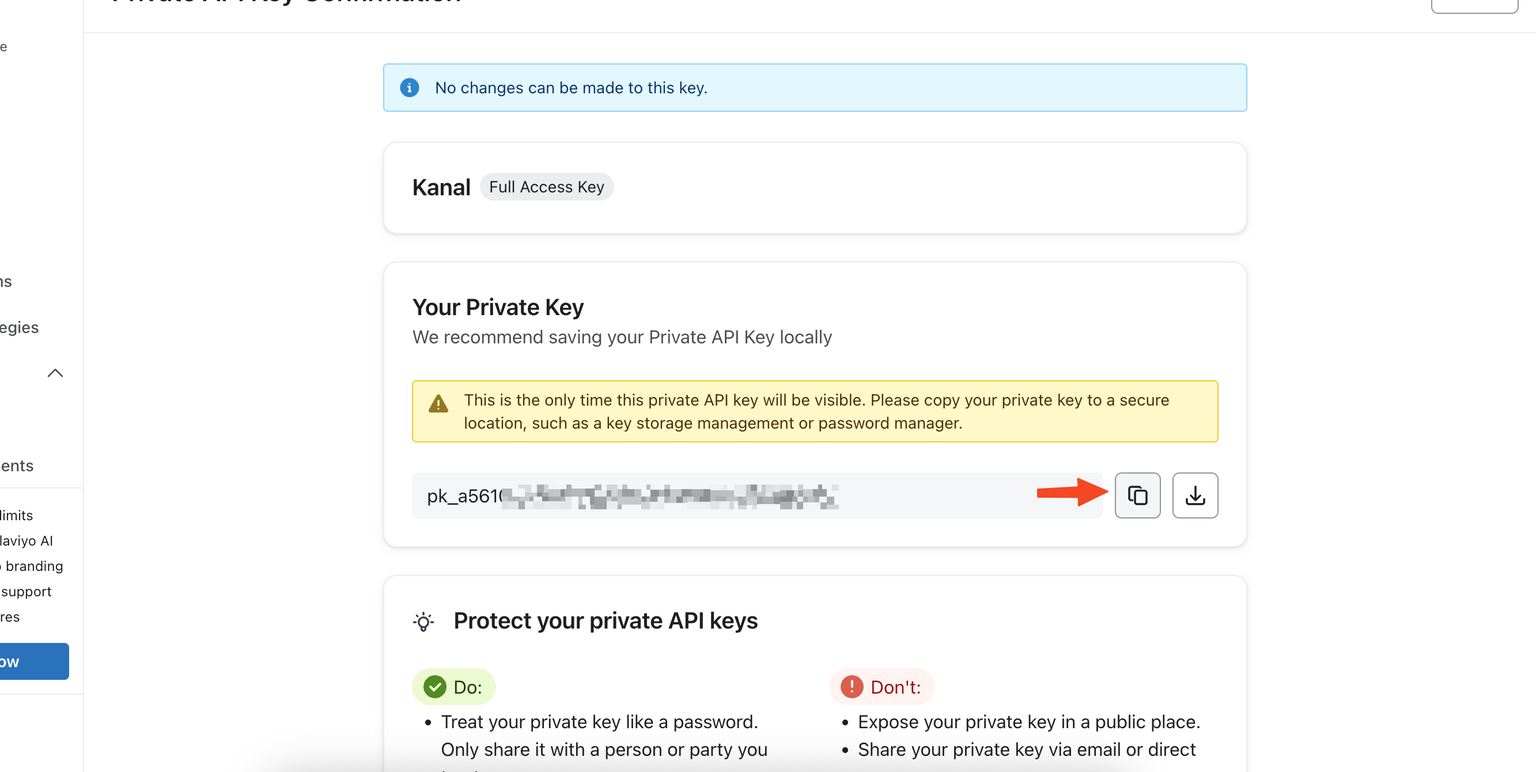The image size is (1536, 772).
Task: Download the private API key file
Action: pos(1195,495)
